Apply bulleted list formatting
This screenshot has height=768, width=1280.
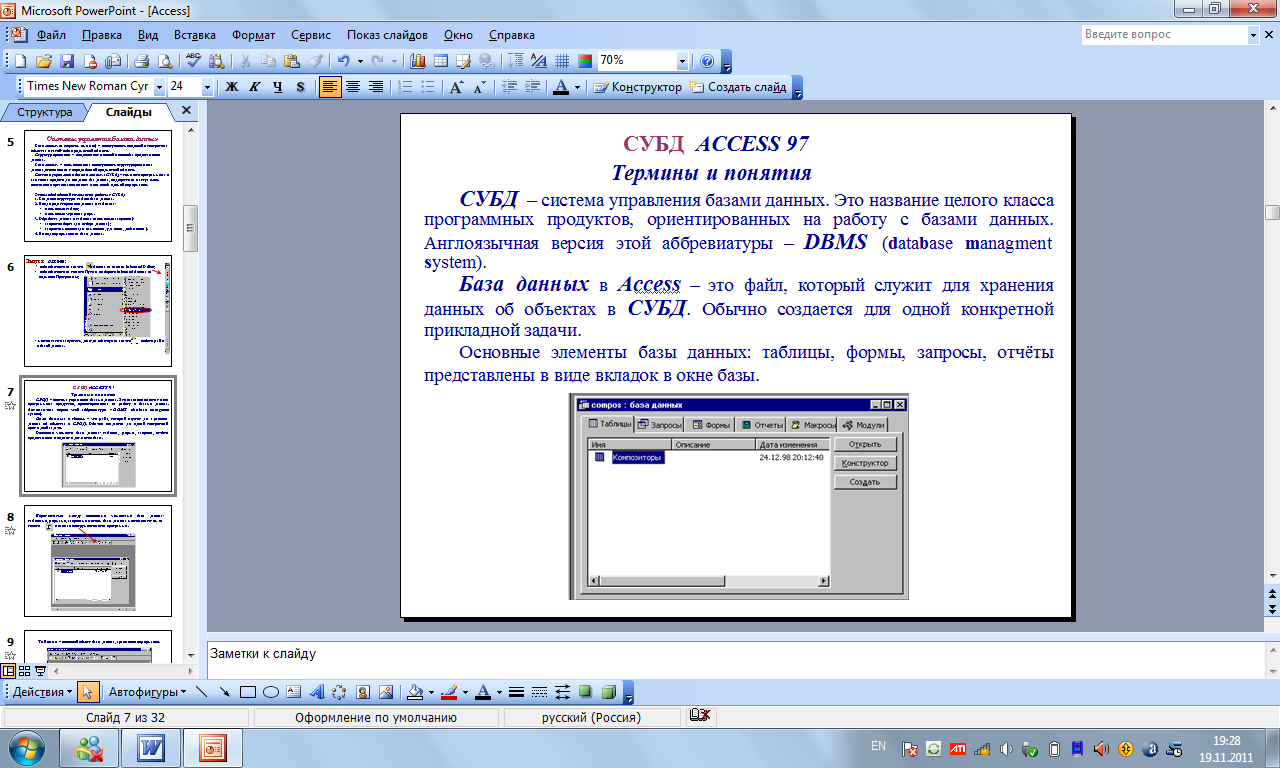(428, 87)
